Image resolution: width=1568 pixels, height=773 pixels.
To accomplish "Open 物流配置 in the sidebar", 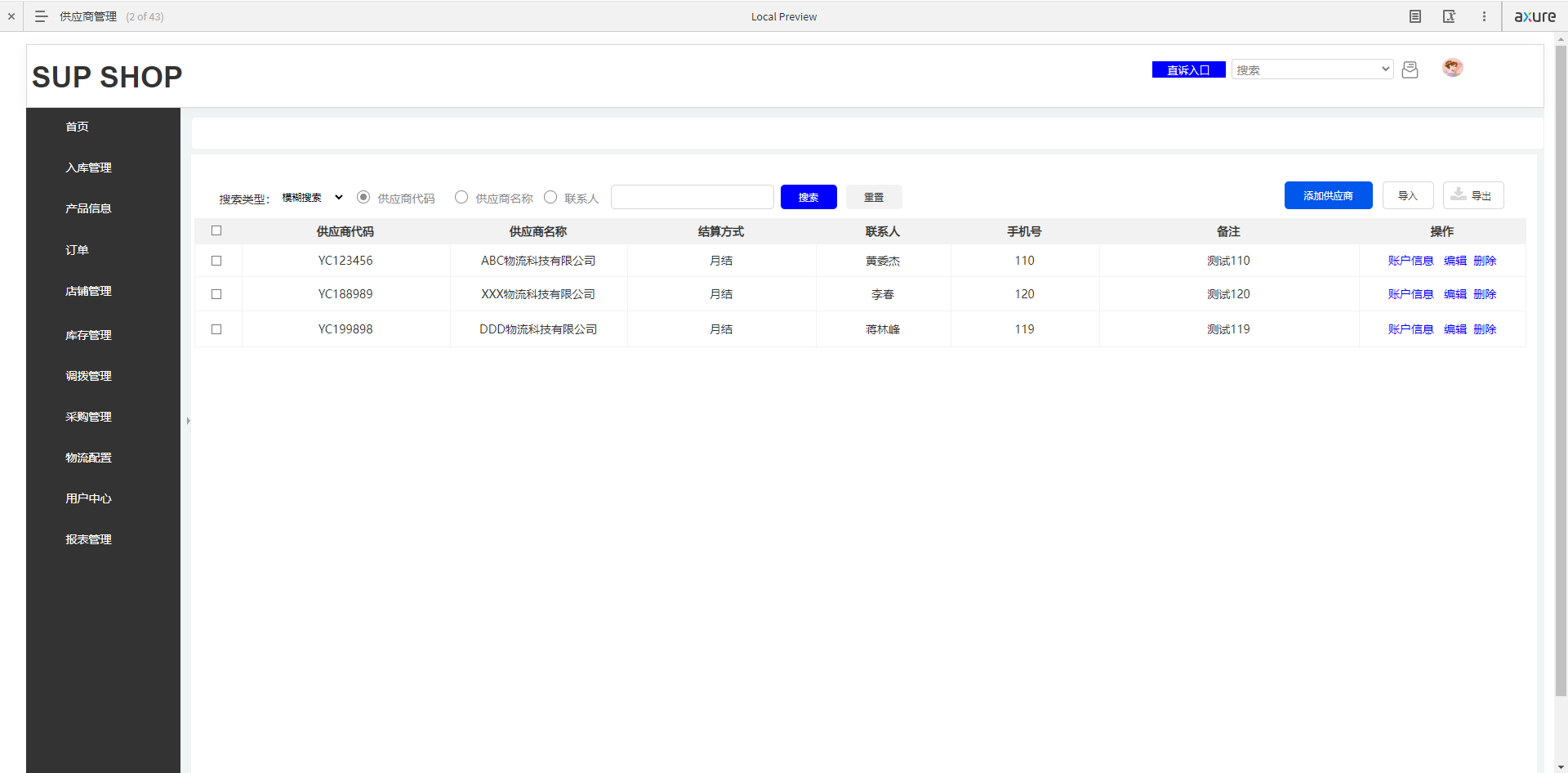I will pyautogui.click(x=88, y=458).
